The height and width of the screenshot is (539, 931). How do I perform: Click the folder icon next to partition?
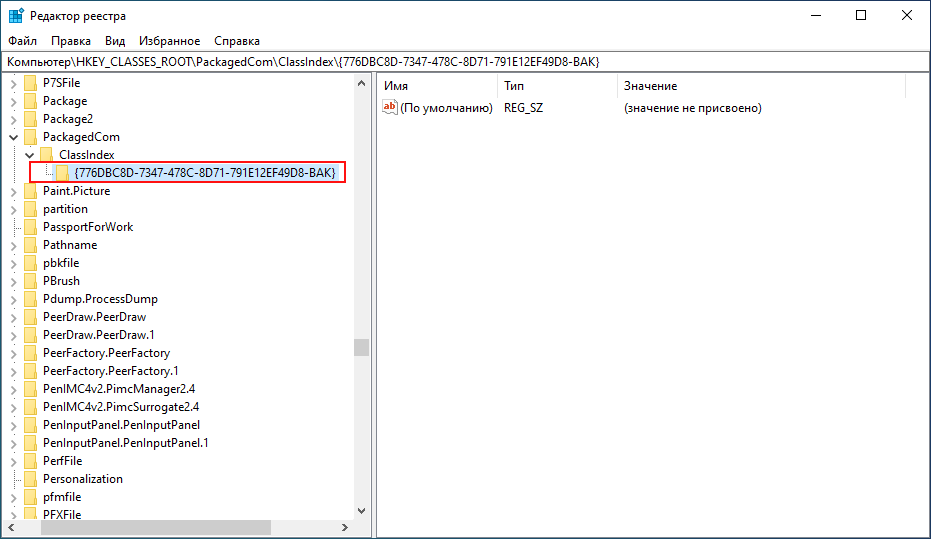point(30,209)
